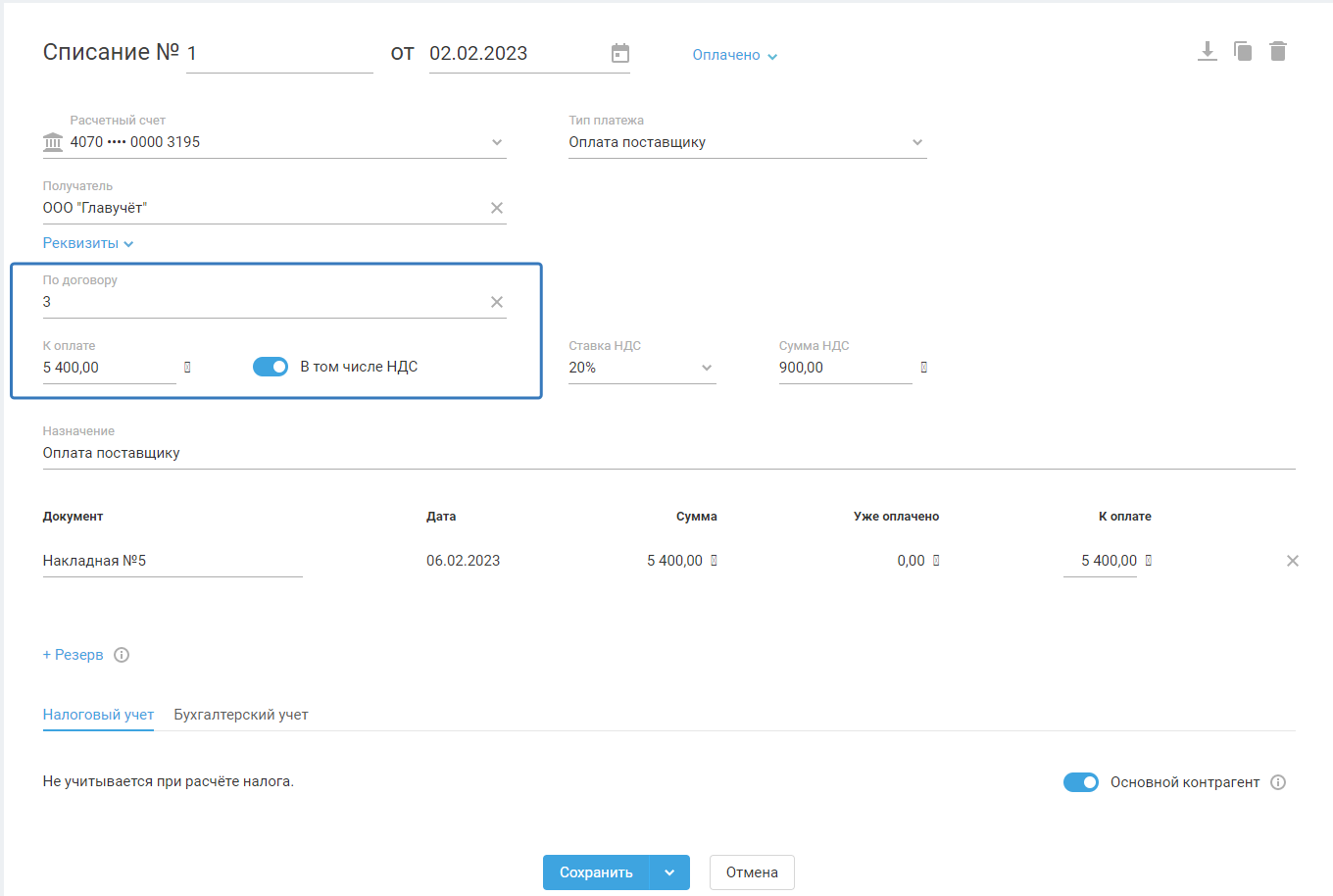The width and height of the screenshot is (1333, 896).
Task: Click the + Резерв link
Action: pyautogui.click(x=73, y=655)
